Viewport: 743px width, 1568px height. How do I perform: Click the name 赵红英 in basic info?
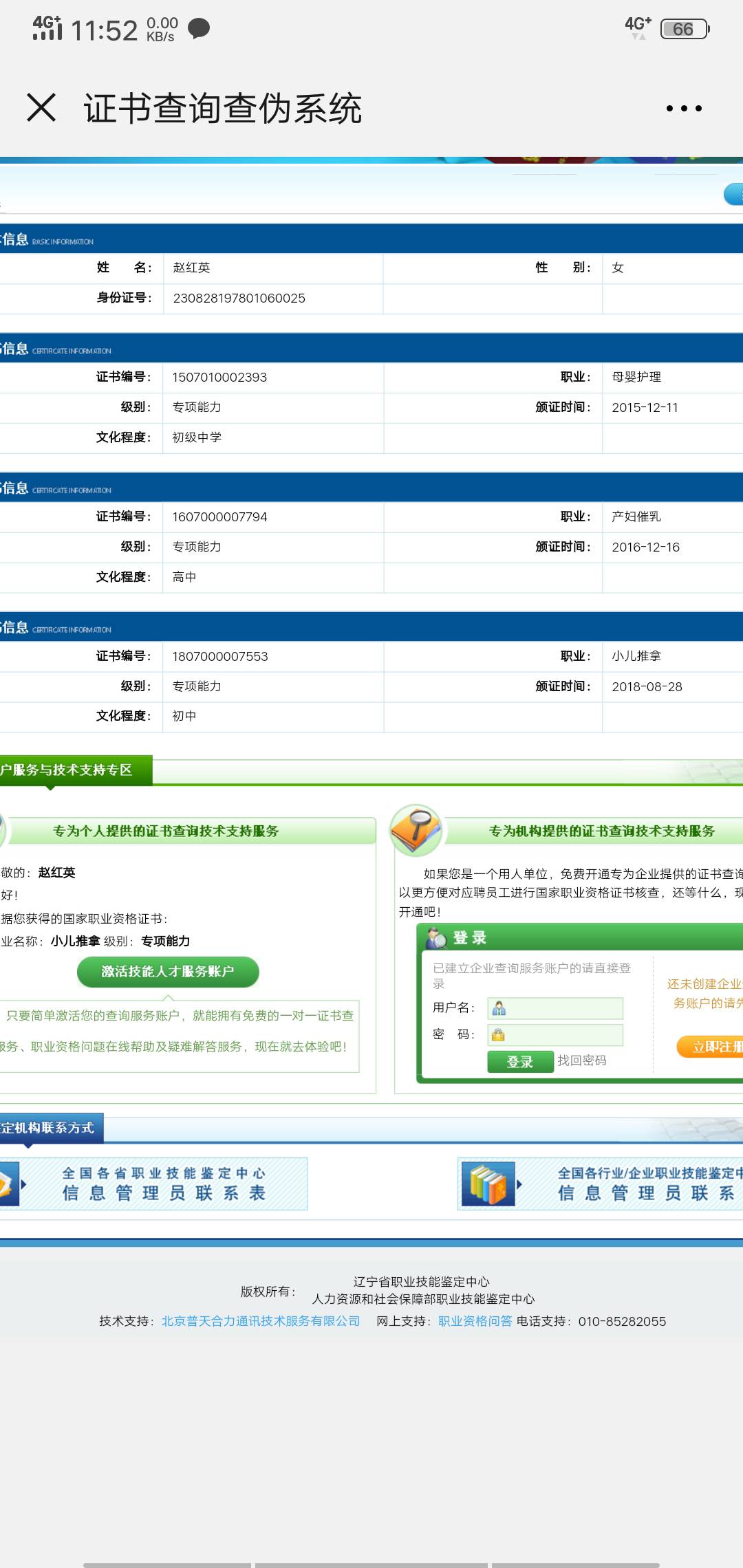click(191, 268)
